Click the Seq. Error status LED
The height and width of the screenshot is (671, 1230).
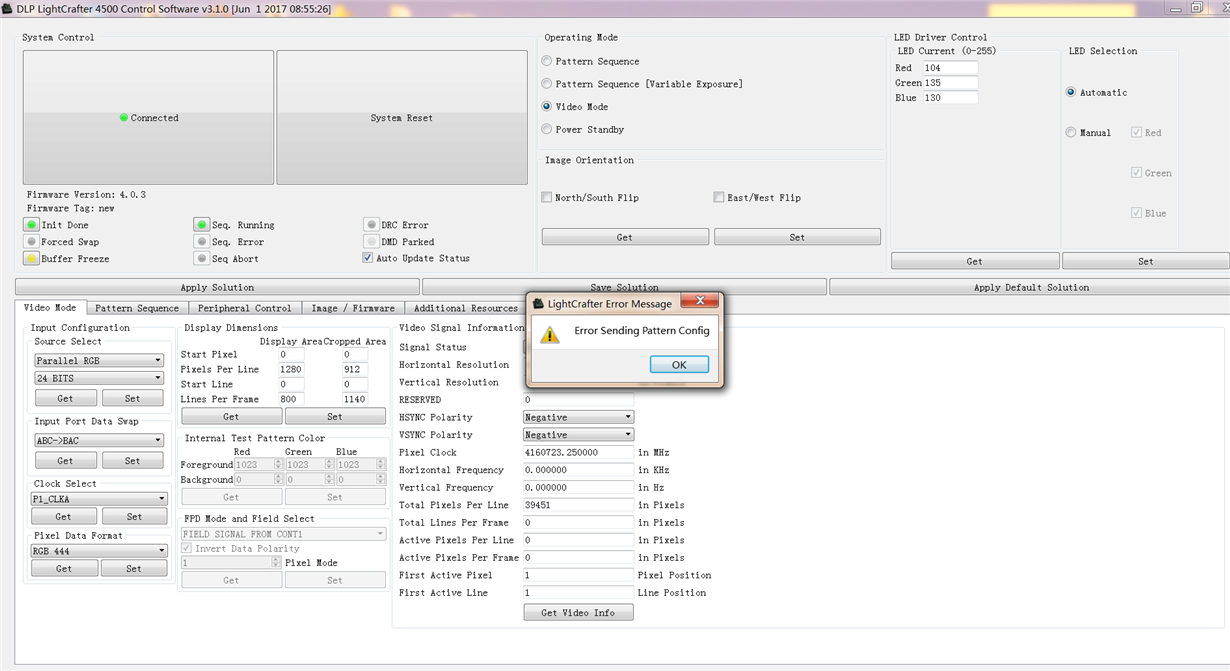coord(202,242)
